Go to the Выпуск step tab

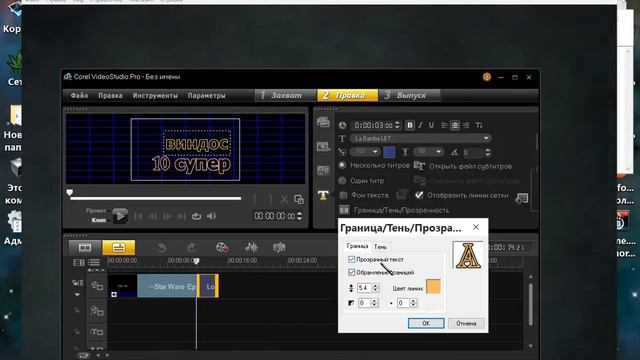410,96
